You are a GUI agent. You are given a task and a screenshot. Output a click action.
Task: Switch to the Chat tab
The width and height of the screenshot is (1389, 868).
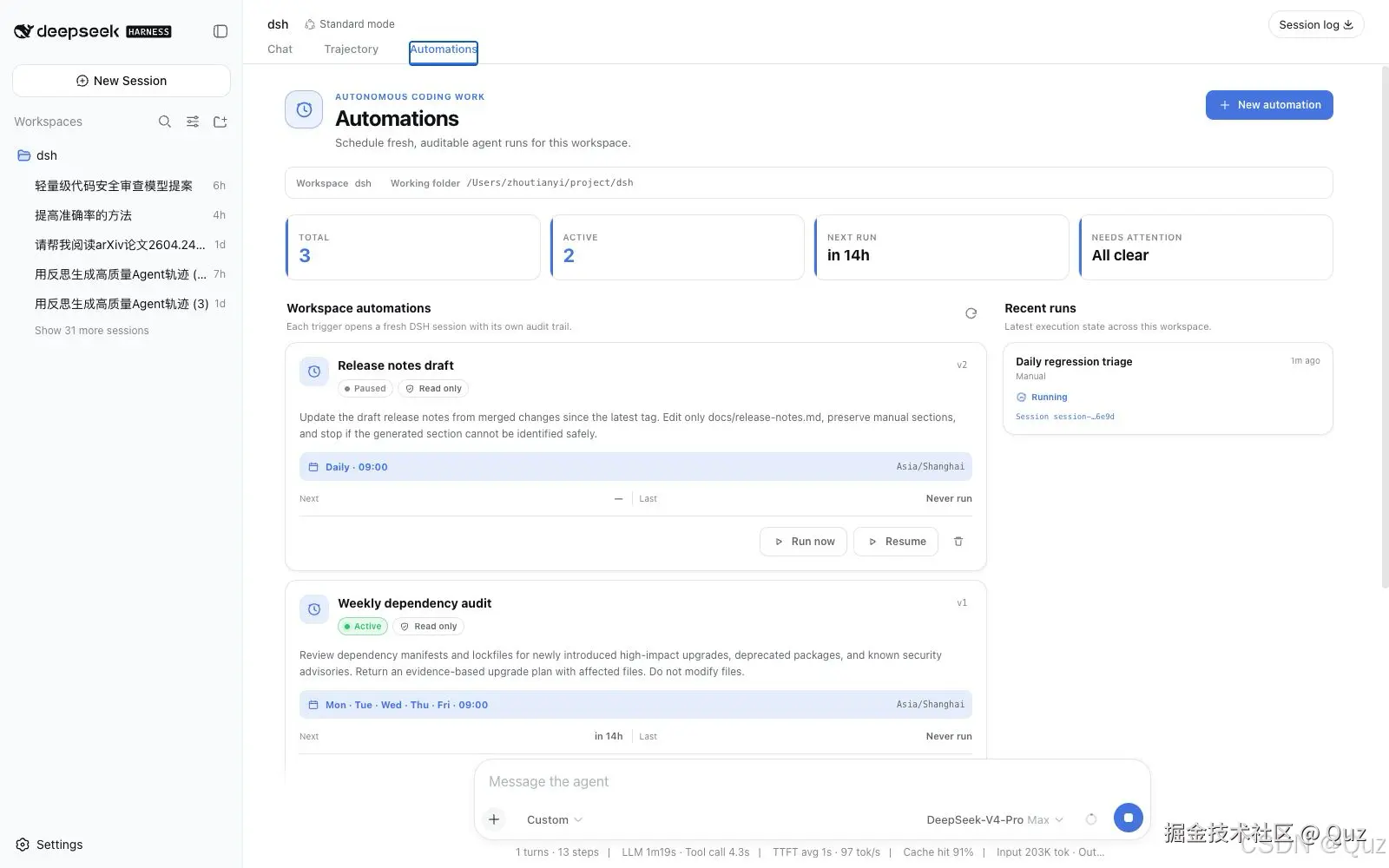[x=280, y=49]
